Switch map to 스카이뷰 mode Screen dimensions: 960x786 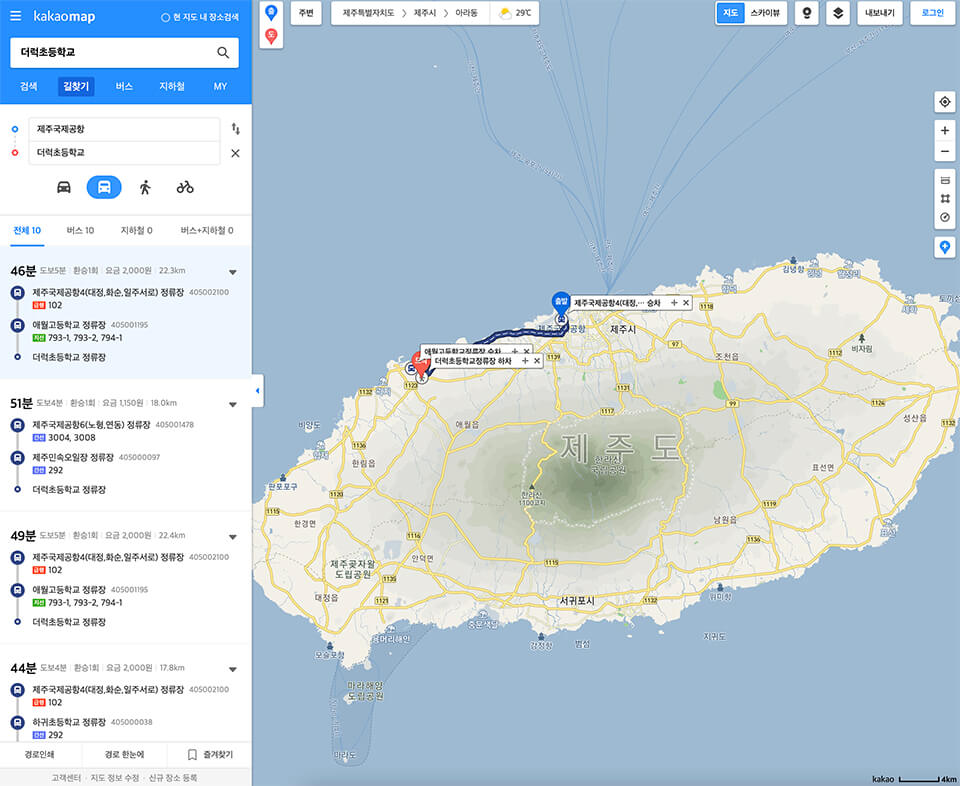click(765, 13)
